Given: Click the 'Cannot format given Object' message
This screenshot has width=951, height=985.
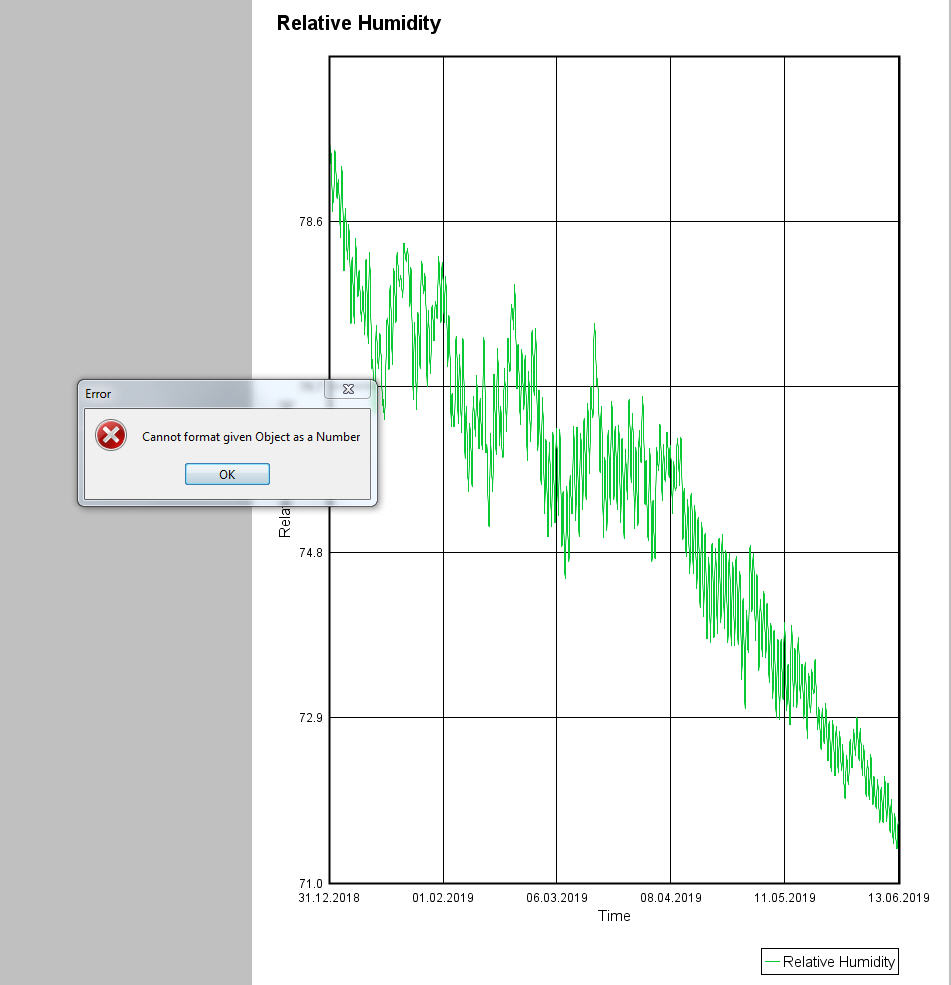Looking at the screenshot, I should [x=251, y=436].
